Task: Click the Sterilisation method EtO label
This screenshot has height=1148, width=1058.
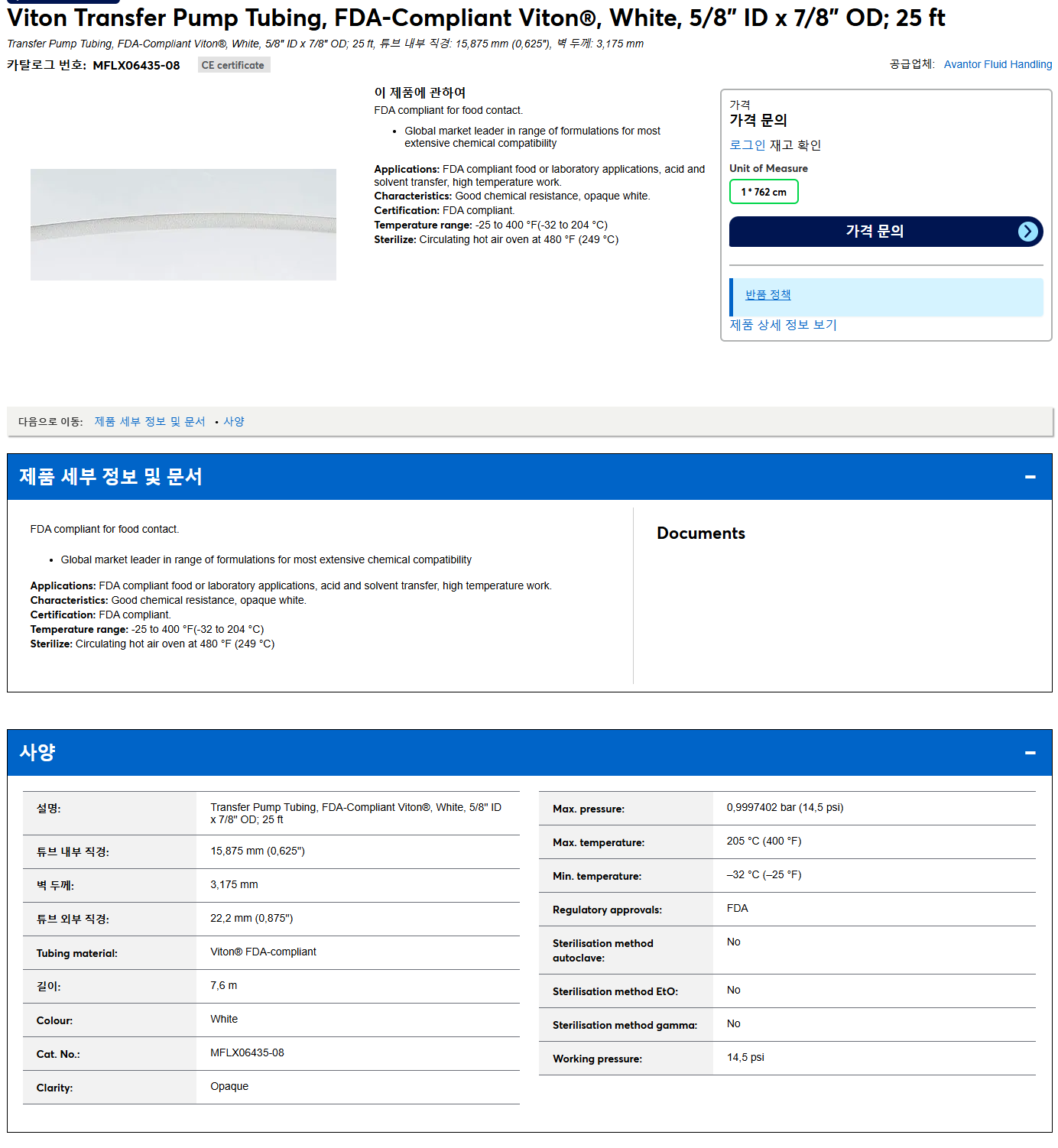Action: (x=615, y=992)
